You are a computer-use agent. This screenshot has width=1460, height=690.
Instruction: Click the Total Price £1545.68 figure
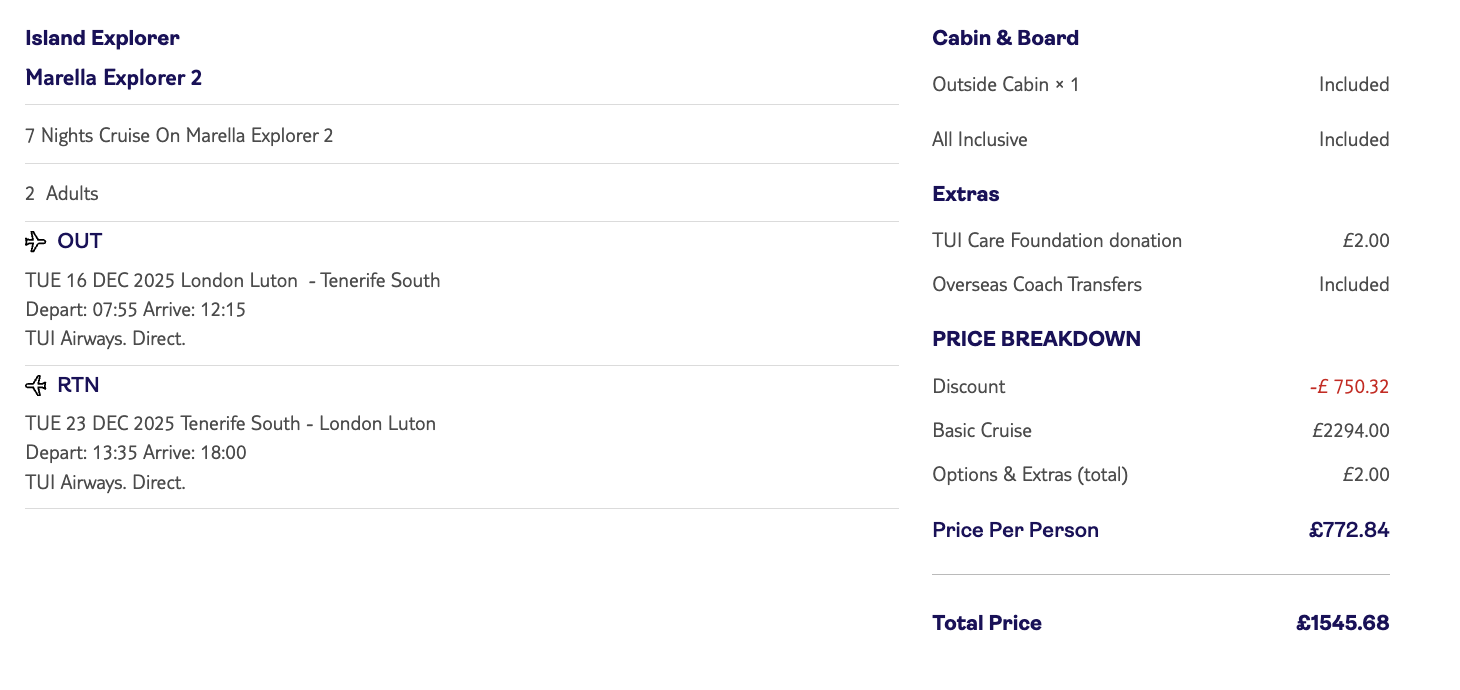pyautogui.click(x=1342, y=624)
